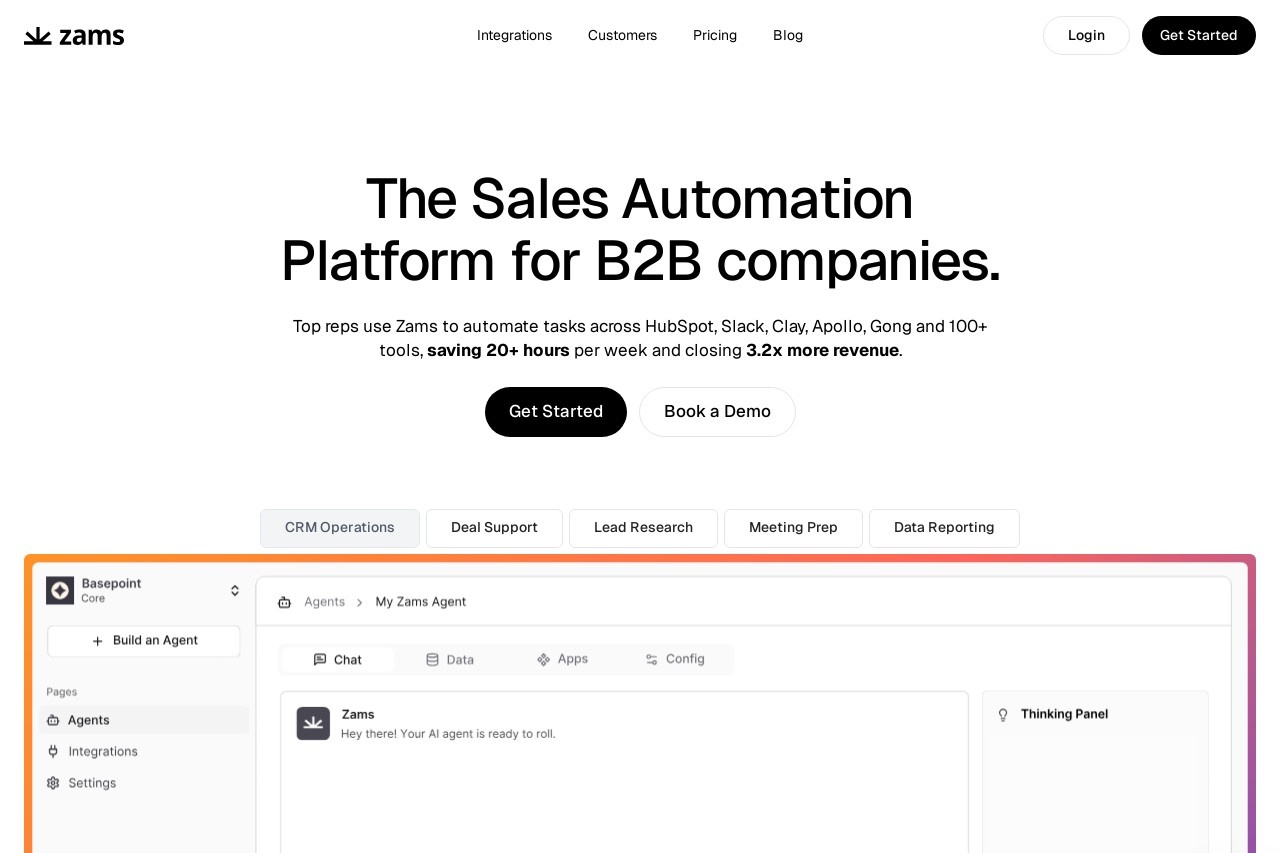Switch to the Lead Research tab
The width and height of the screenshot is (1280, 853).
643,528
